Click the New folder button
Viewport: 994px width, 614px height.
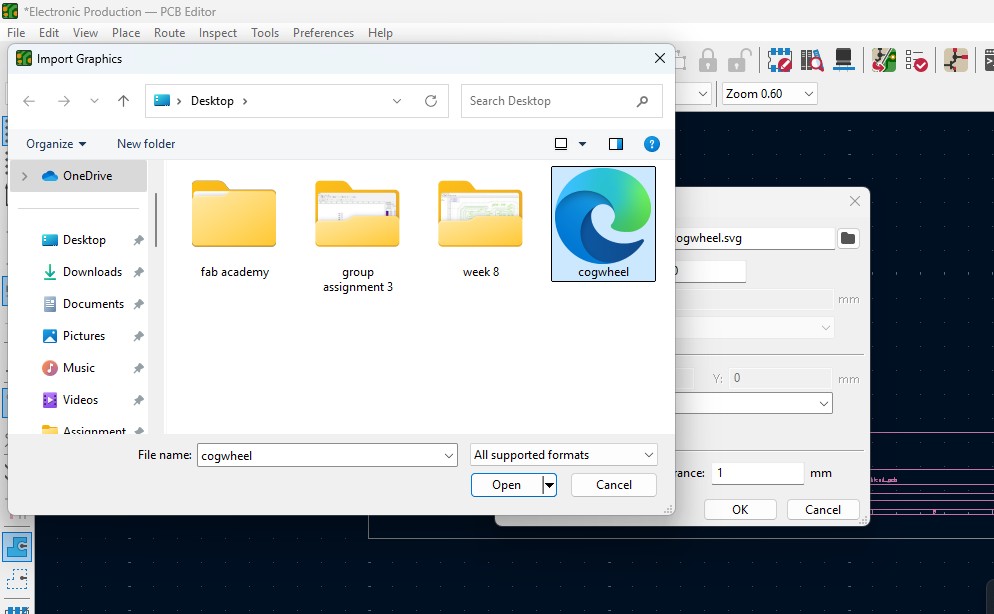coord(146,144)
